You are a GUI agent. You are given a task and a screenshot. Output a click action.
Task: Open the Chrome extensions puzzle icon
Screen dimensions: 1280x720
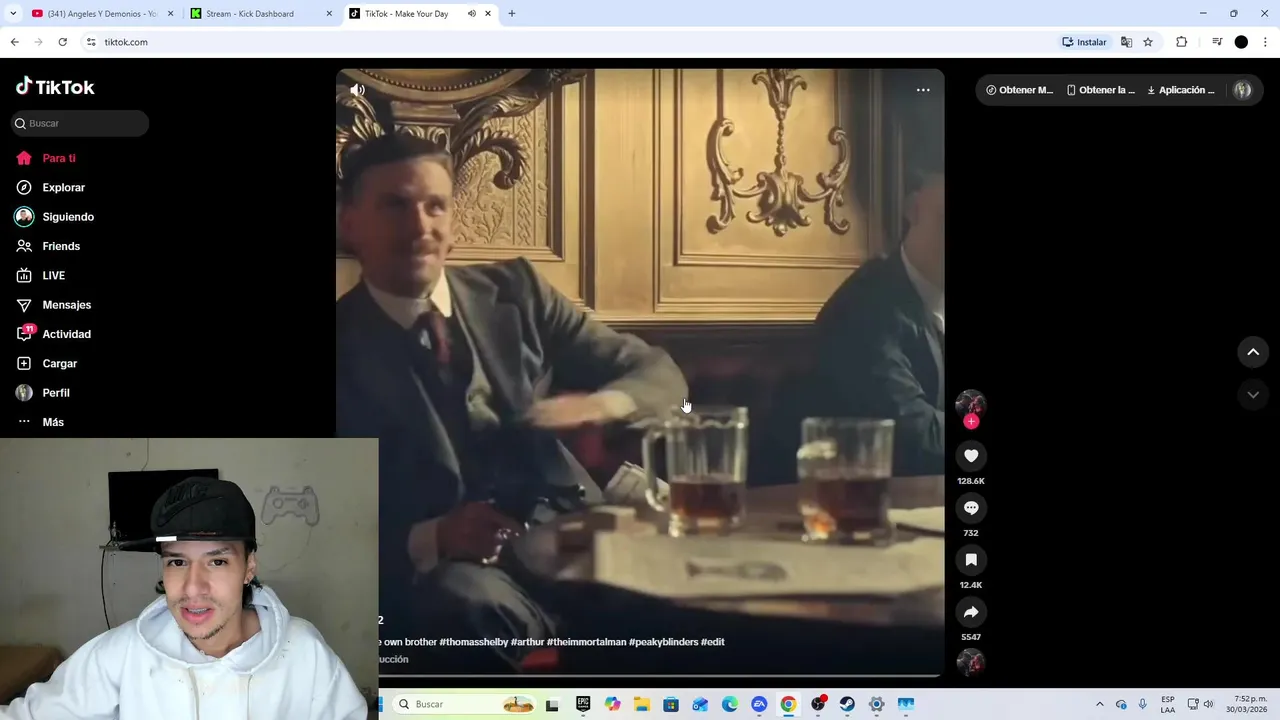[x=1181, y=42]
